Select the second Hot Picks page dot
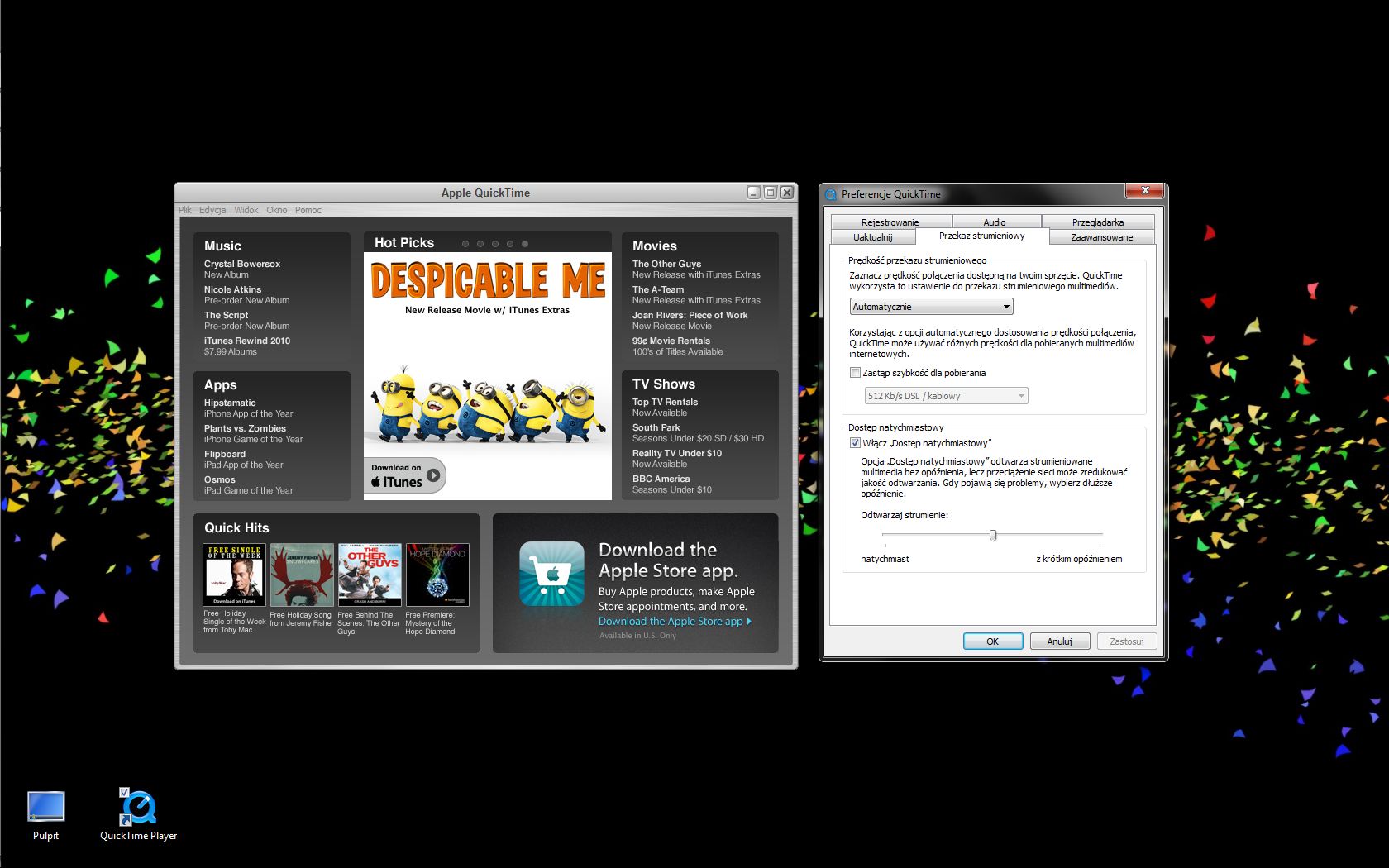The image size is (1389, 868). pos(480,244)
